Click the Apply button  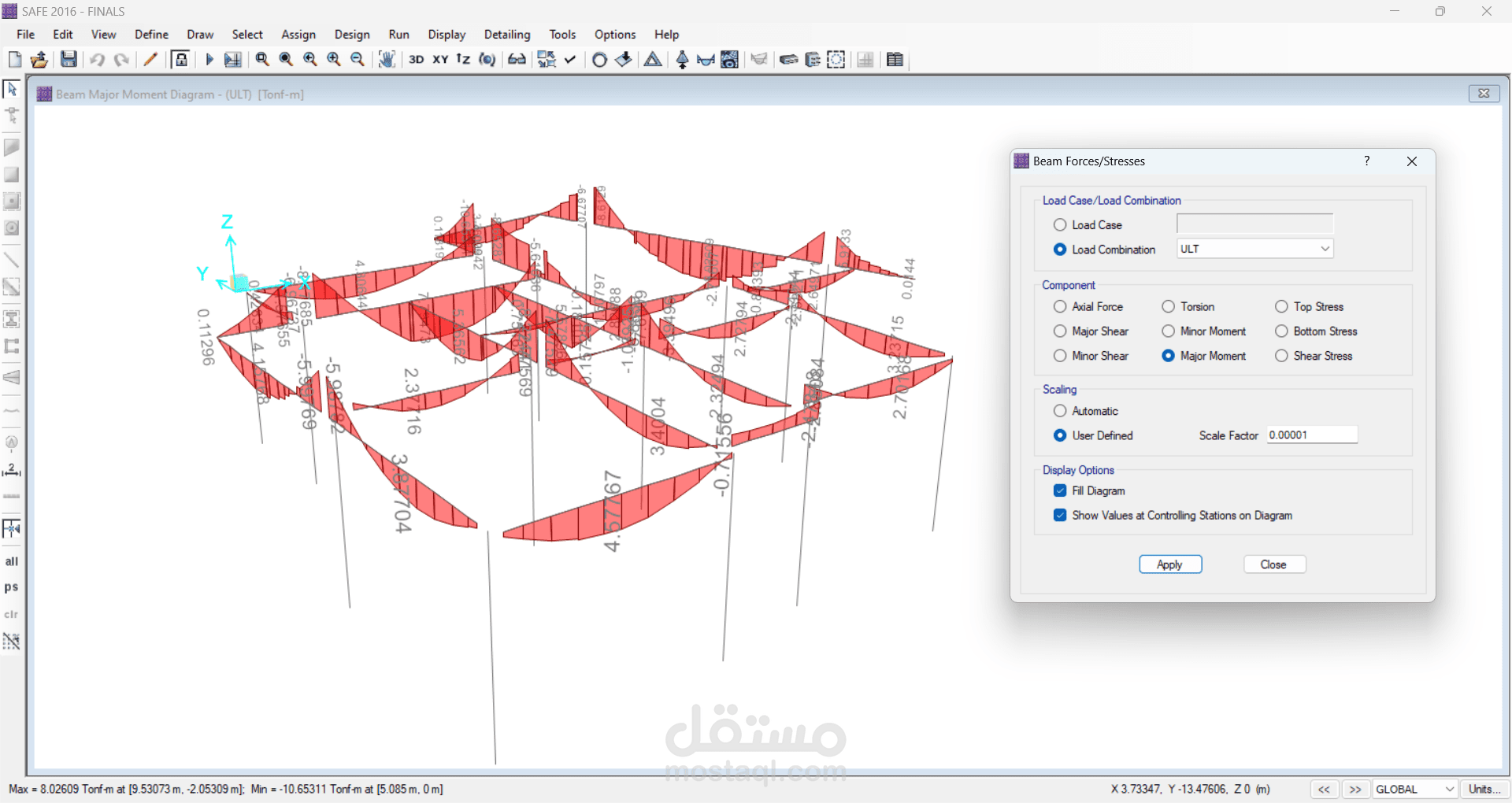[1170, 564]
